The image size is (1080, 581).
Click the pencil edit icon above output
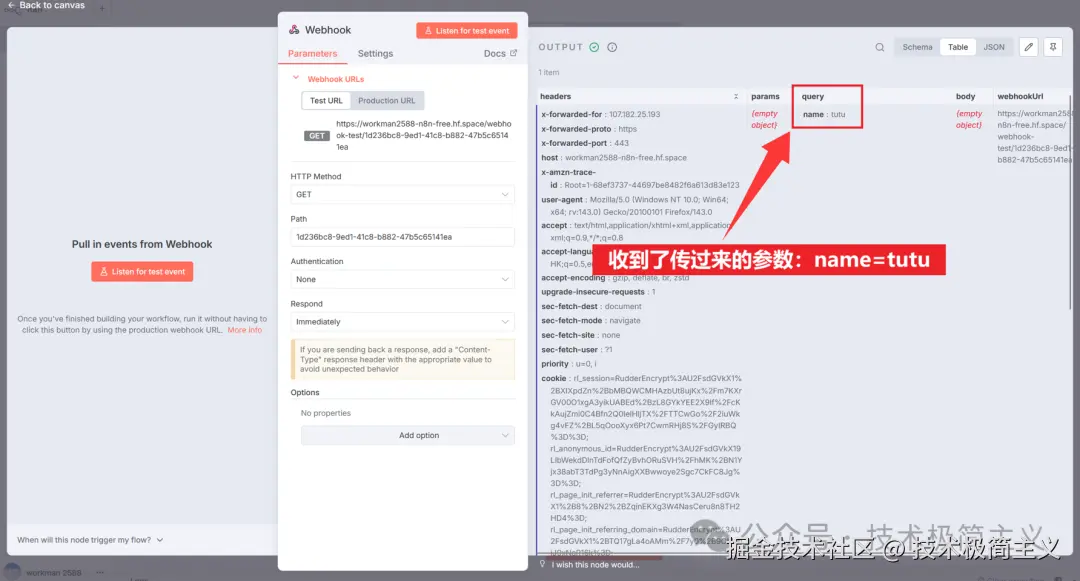click(x=1028, y=46)
